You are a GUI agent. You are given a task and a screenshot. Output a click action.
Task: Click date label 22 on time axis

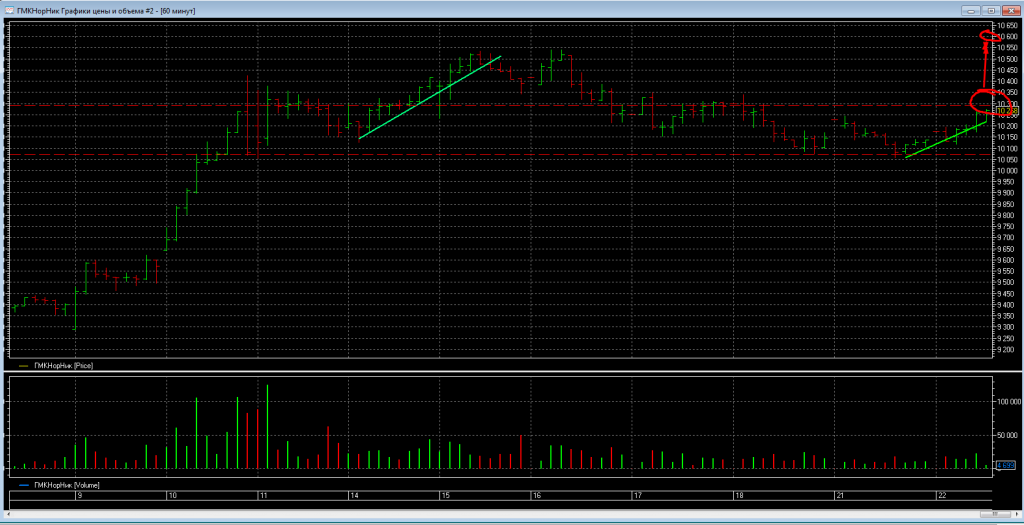pyautogui.click(x=942, y=496)
